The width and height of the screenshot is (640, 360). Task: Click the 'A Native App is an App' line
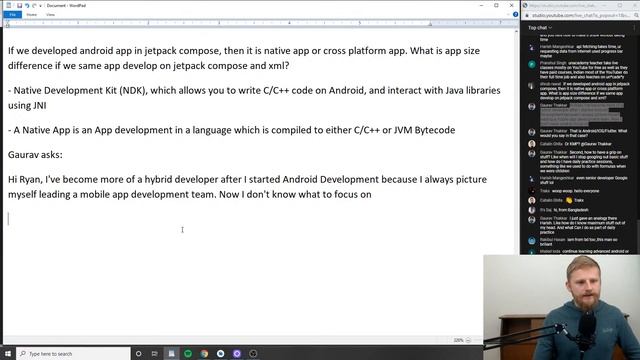[231, 130]
